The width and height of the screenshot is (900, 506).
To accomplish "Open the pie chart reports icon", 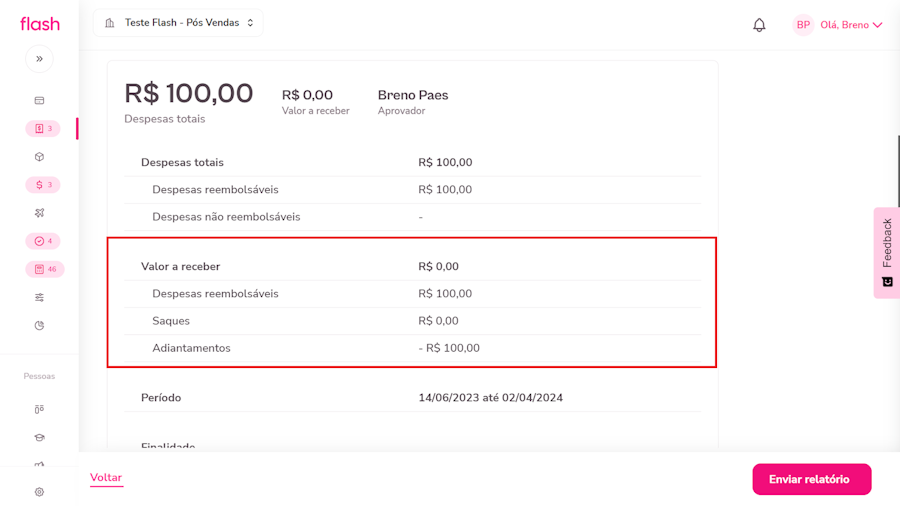I will tap(39, 325).
